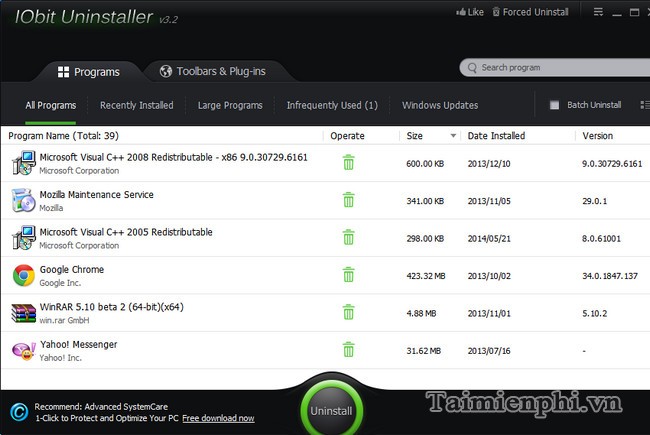Focus the Search program field
This screenshot has width=650, height=435.
[x=555, y=68]
